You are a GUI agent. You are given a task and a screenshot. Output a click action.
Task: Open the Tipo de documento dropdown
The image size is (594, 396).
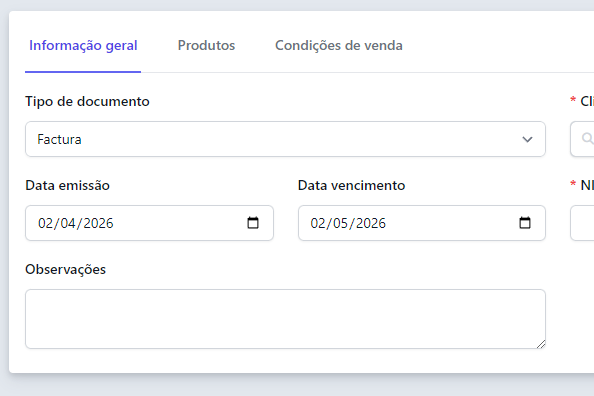(285, 139)
